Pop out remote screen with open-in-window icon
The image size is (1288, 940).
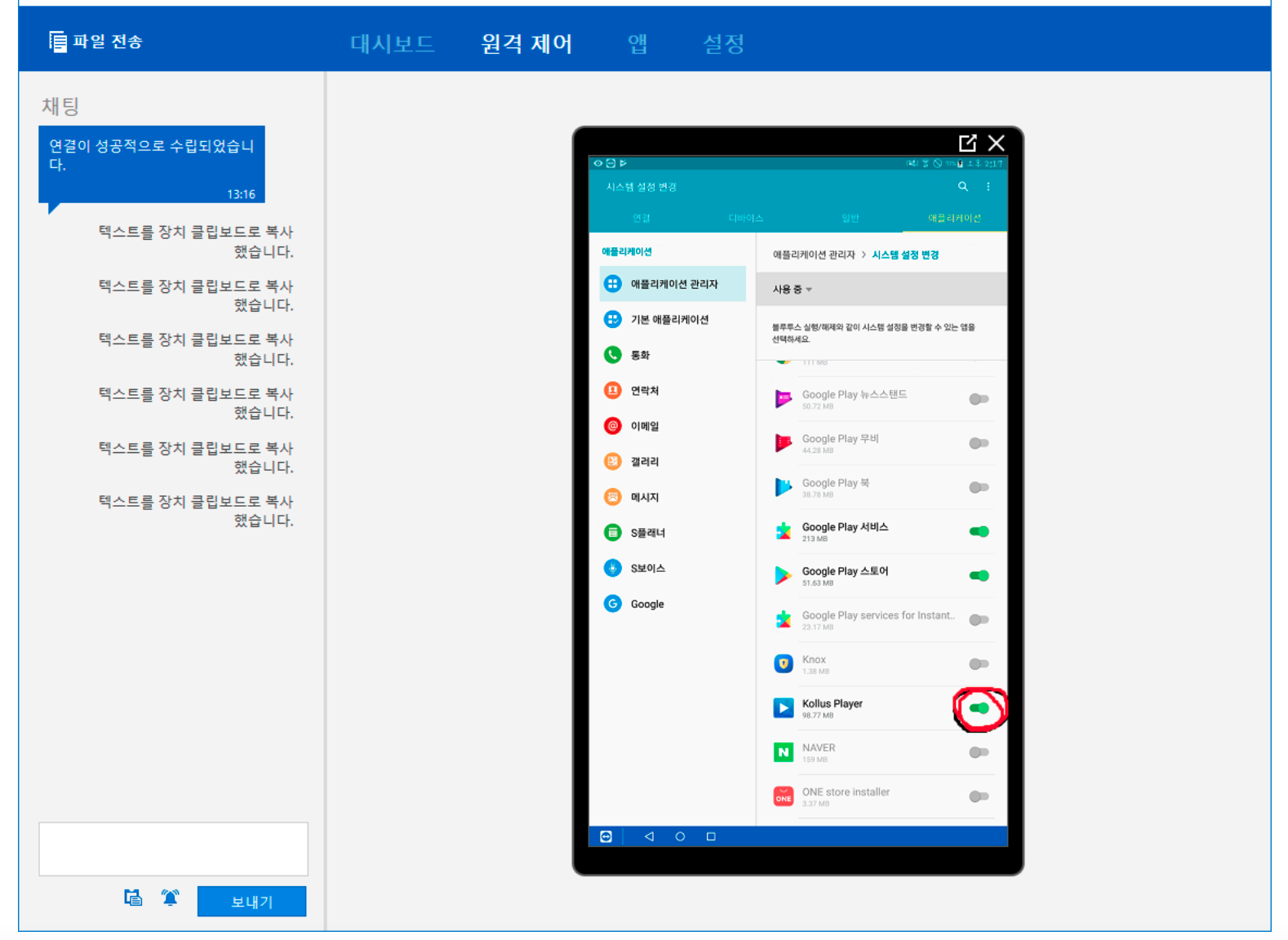tap(967, 144)
